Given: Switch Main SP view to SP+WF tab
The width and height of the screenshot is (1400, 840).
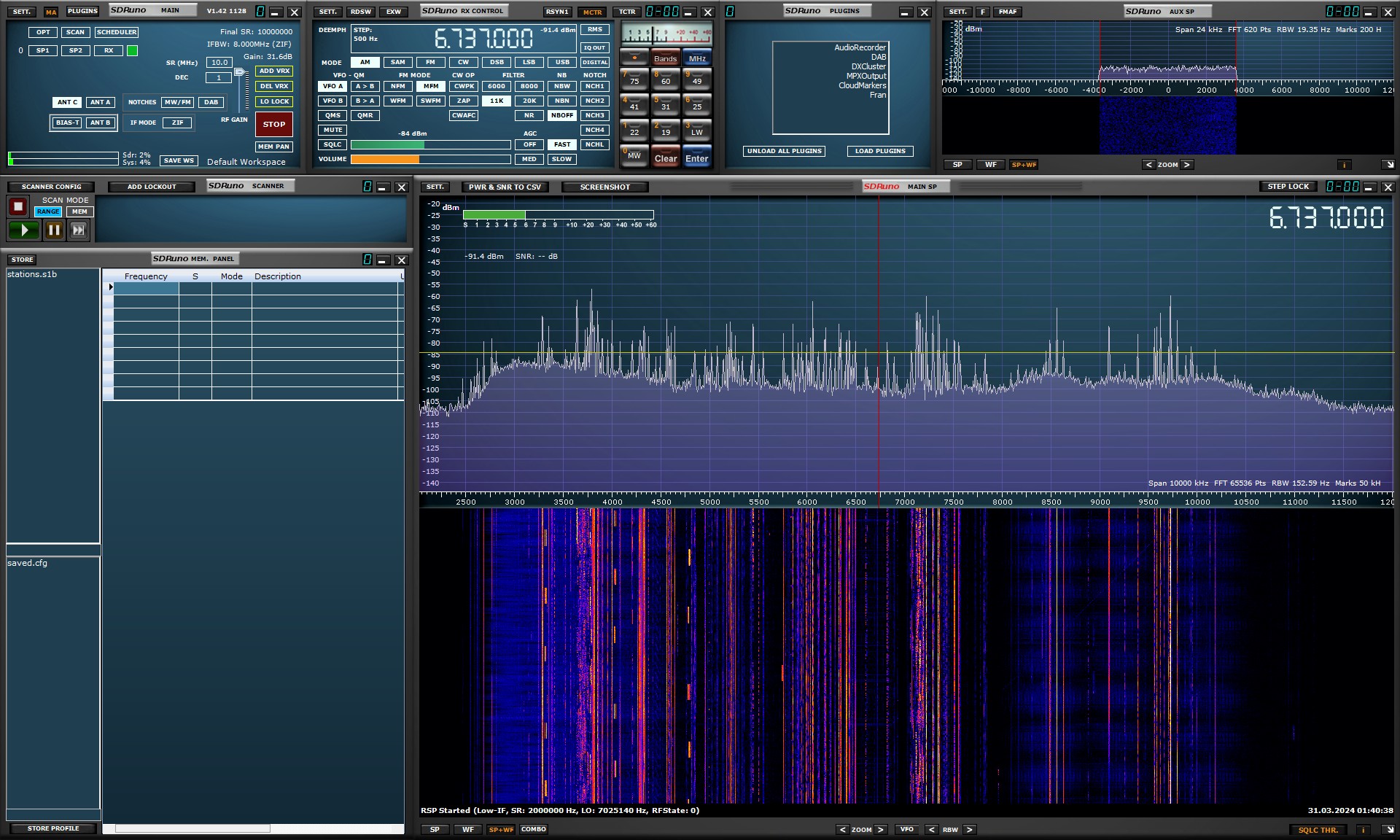Looking at the screenshot, I should point(501,830).
